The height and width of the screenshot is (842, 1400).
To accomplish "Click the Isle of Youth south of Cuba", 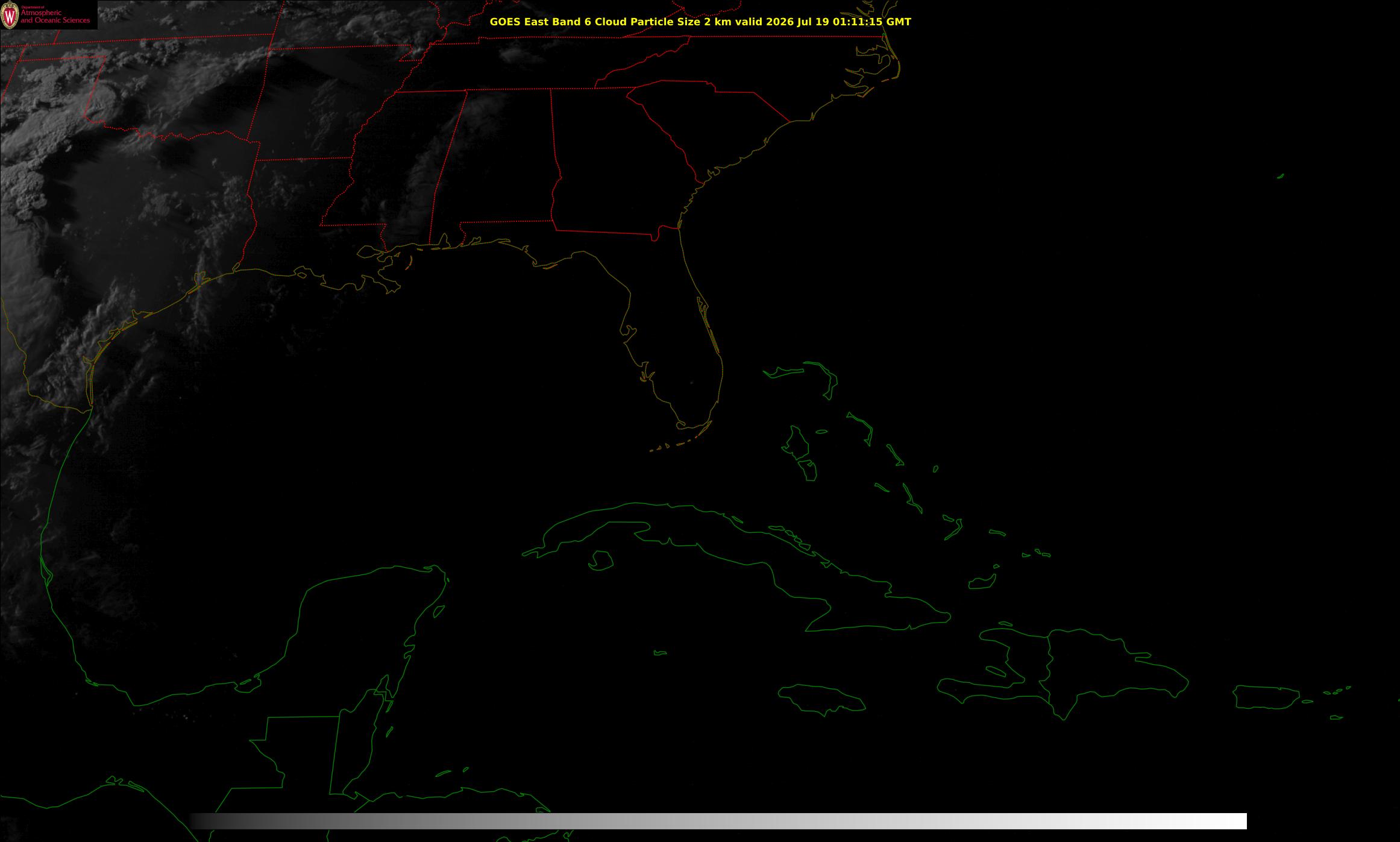I will (x=600, y=561).
